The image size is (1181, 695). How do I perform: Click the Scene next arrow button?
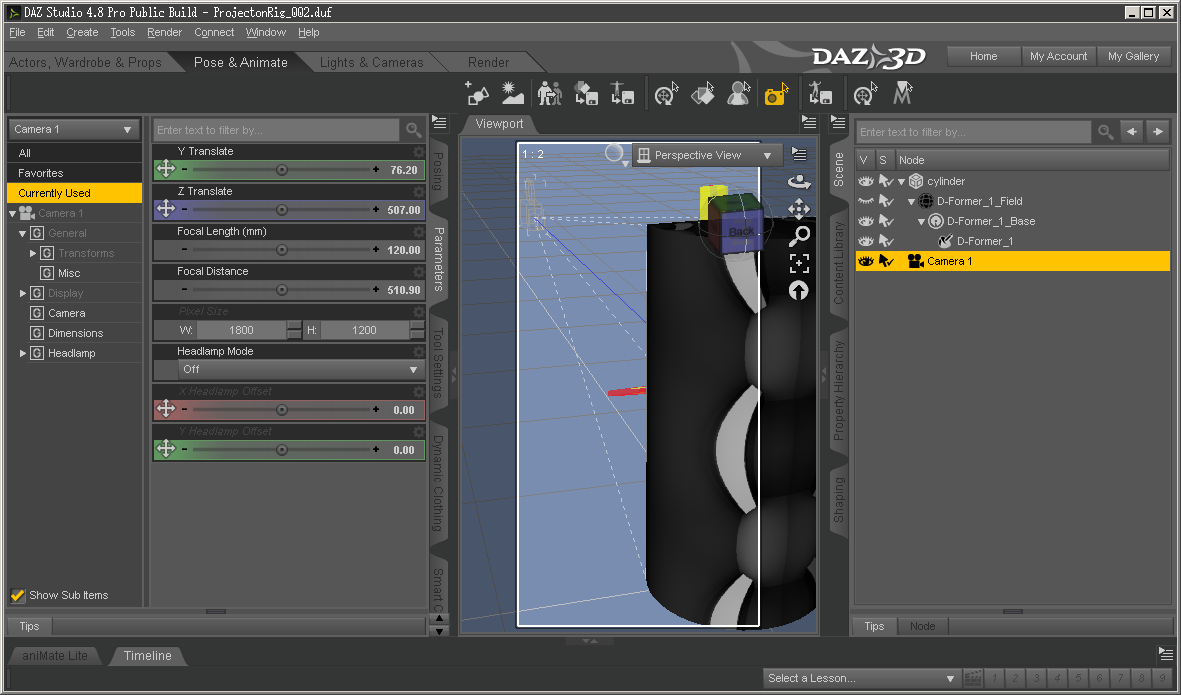[x=1158, y=132]
